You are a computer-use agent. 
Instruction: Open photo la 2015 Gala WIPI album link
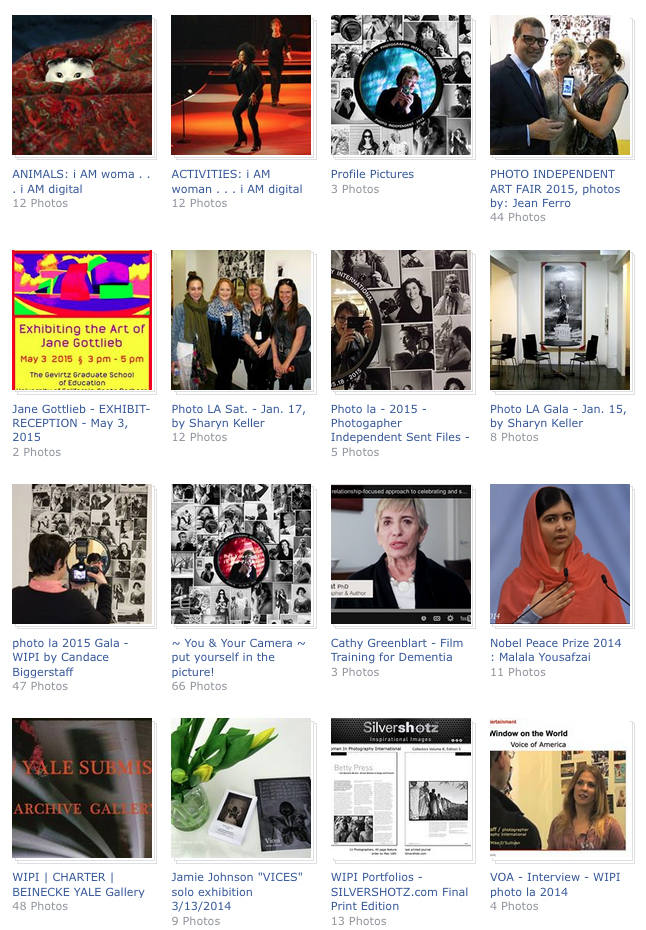tap(70, 657)
